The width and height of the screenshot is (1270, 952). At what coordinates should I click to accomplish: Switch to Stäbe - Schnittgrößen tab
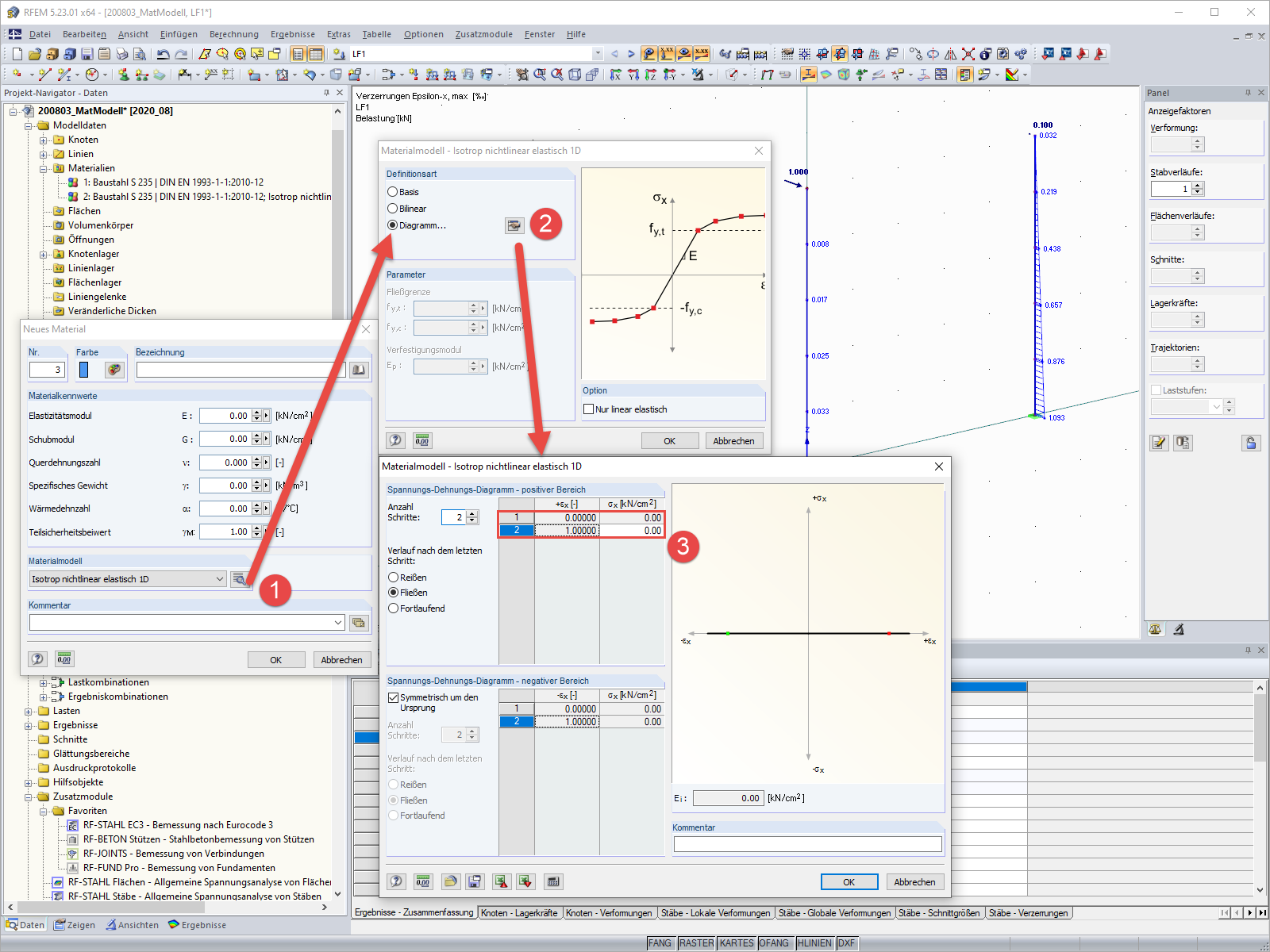[939, 913]
